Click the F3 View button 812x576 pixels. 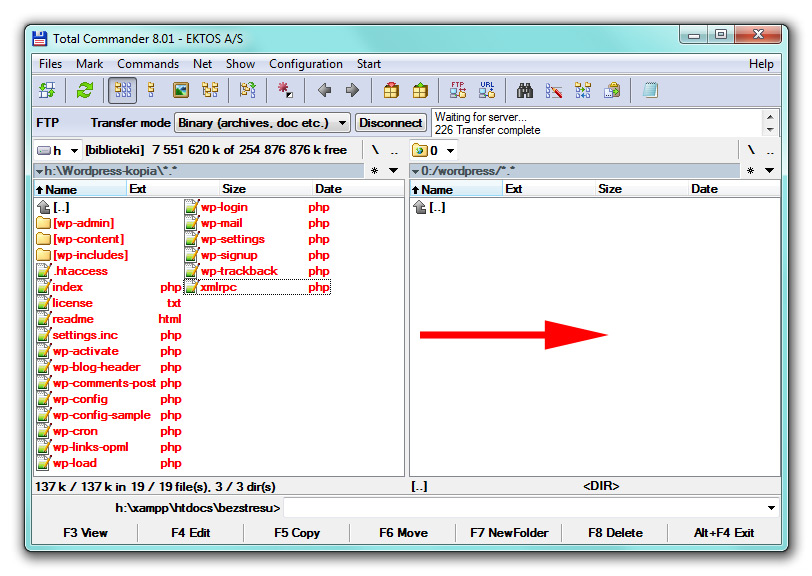[85, 532]
